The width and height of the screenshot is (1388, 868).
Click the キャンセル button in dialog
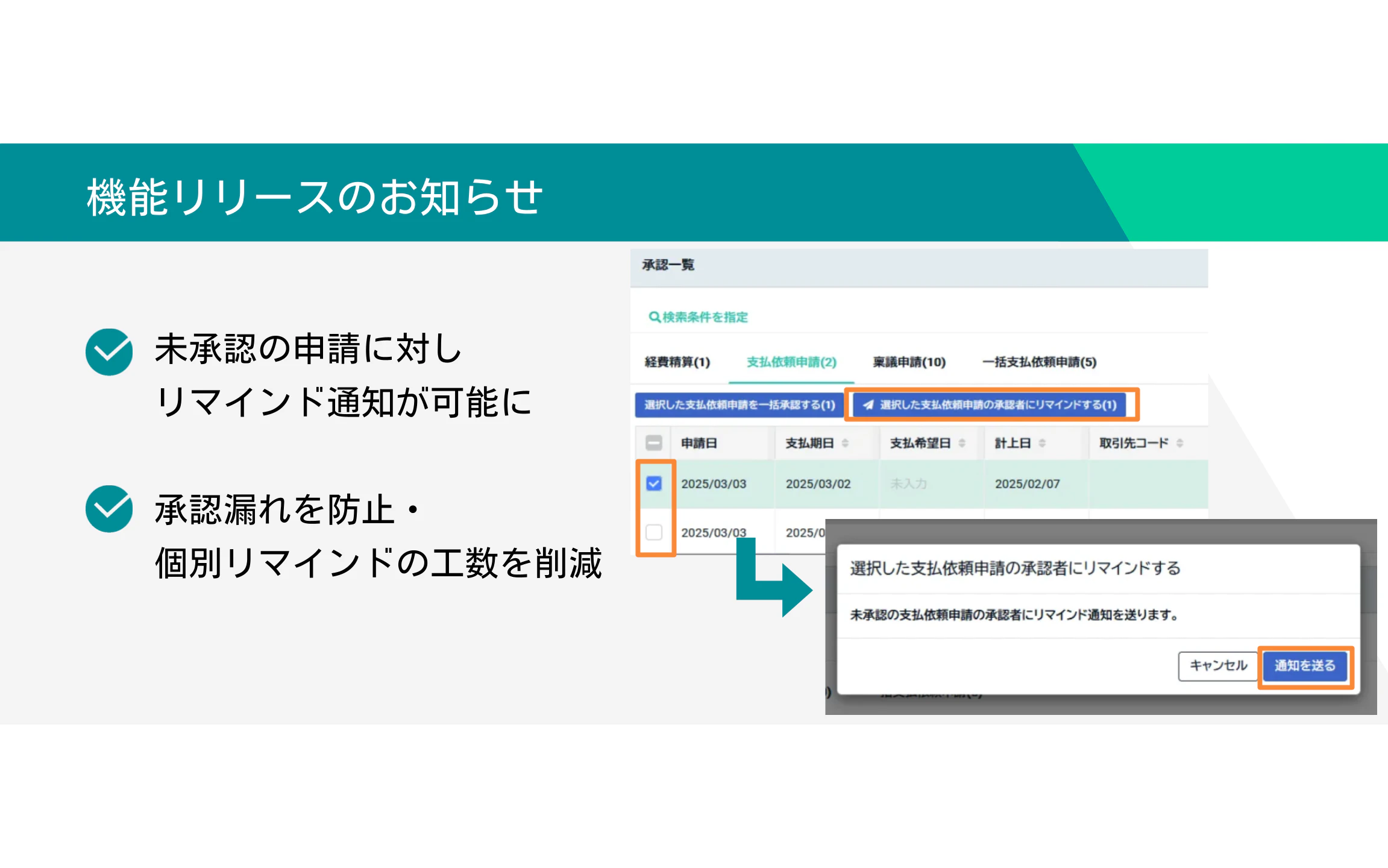point(1217,665)
